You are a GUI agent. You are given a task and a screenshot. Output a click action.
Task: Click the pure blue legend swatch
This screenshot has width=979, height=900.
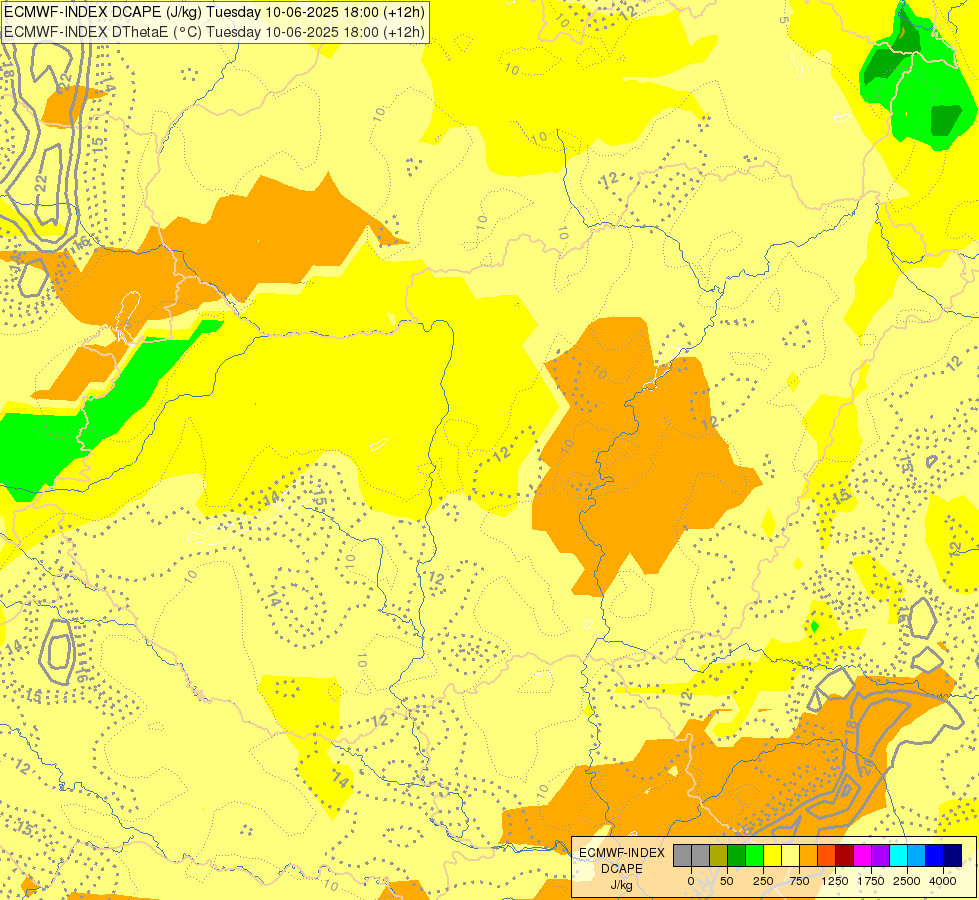(935, 855)
